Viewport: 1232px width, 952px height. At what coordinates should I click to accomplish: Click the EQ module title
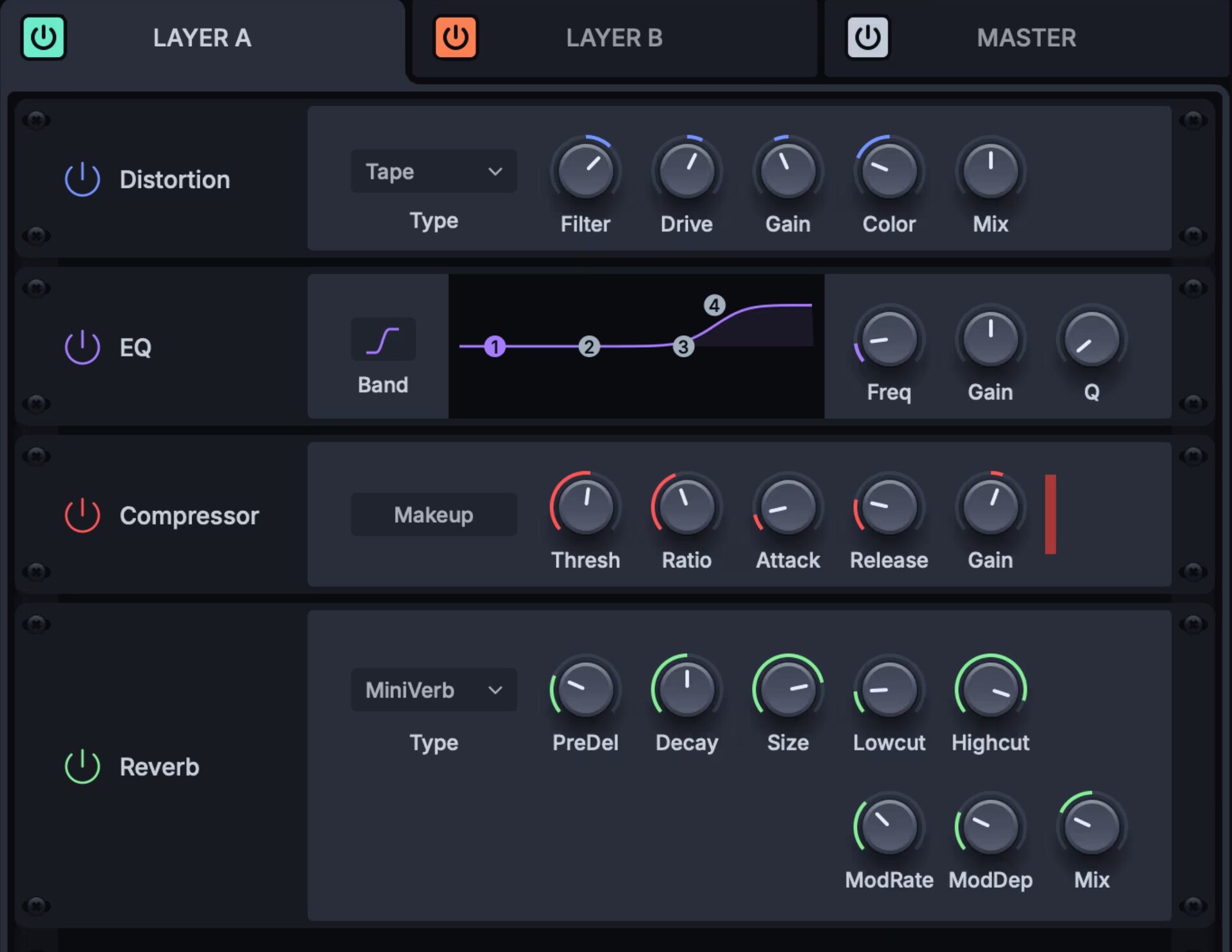click(x=135, y=348)
